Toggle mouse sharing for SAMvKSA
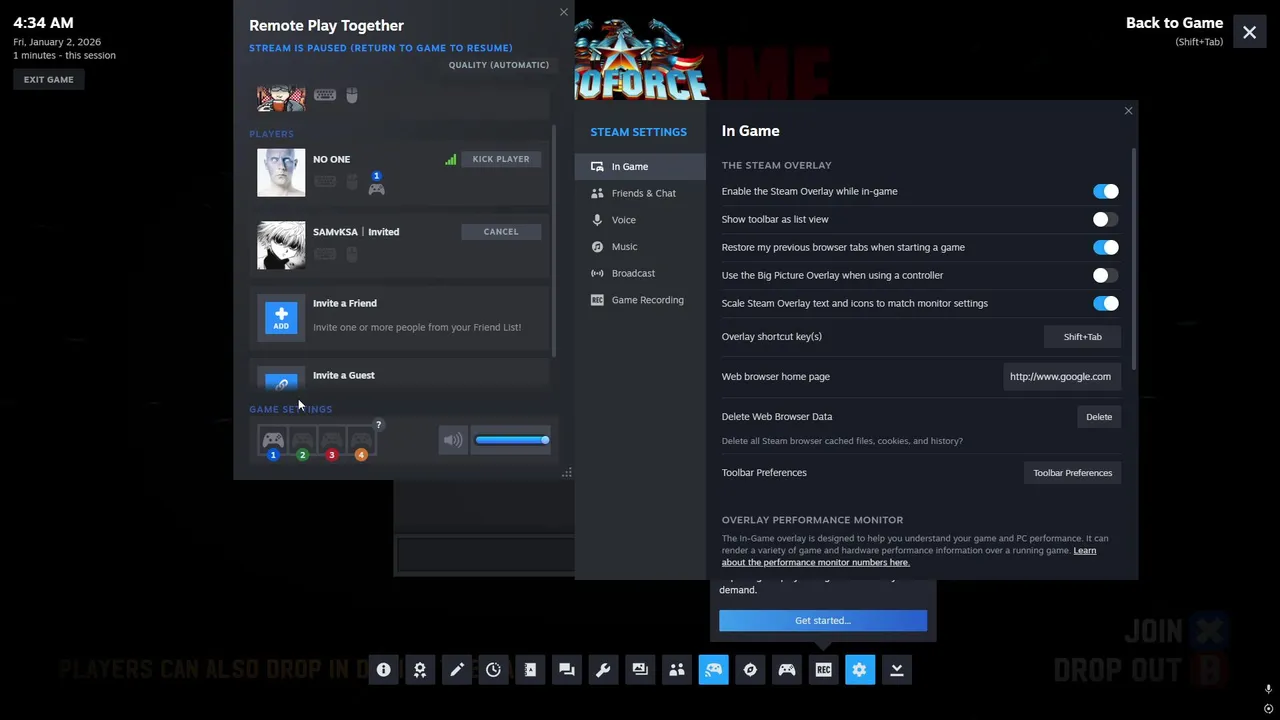 tap(352, 255)
